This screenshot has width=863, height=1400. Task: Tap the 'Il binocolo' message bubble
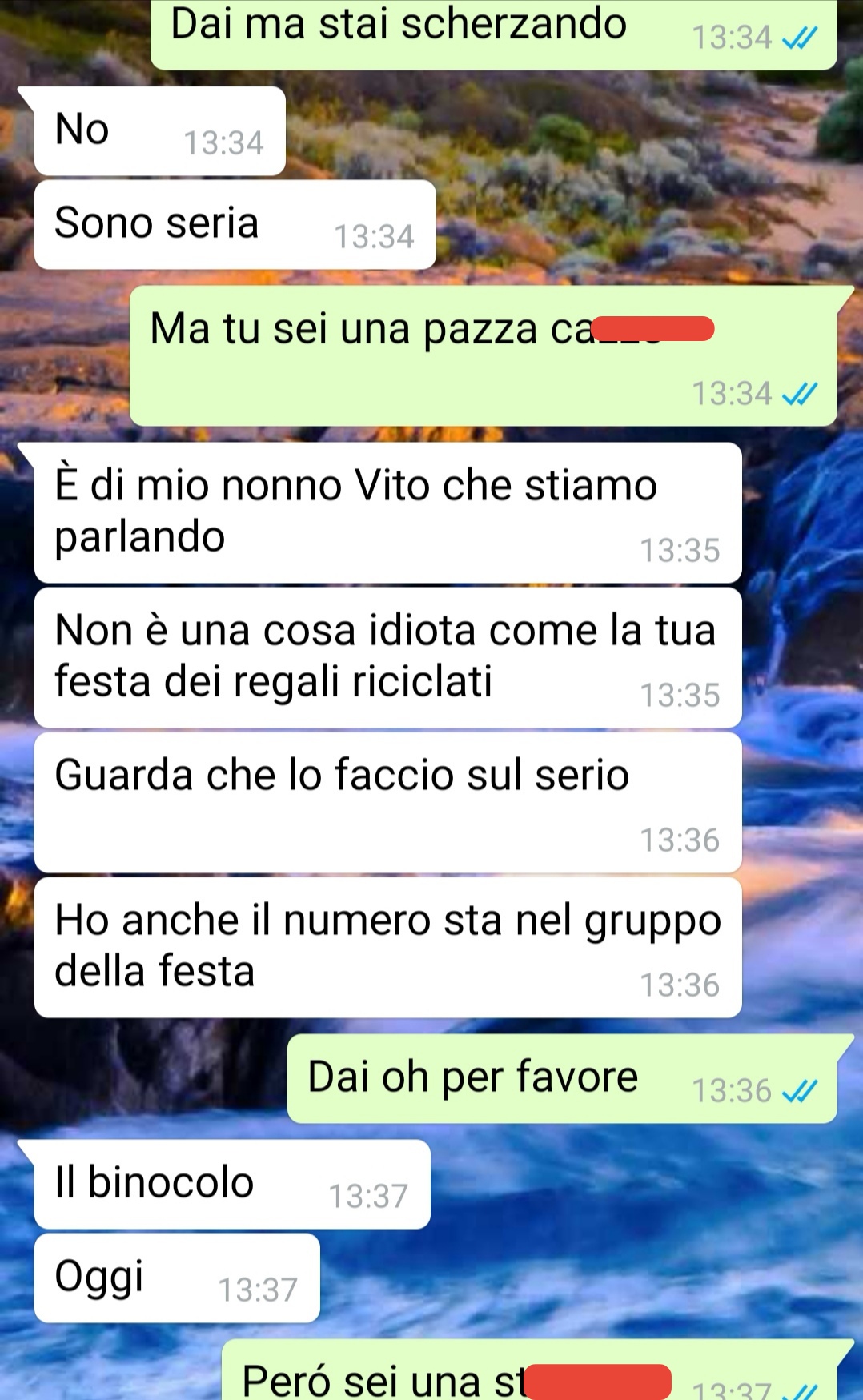231,1184
